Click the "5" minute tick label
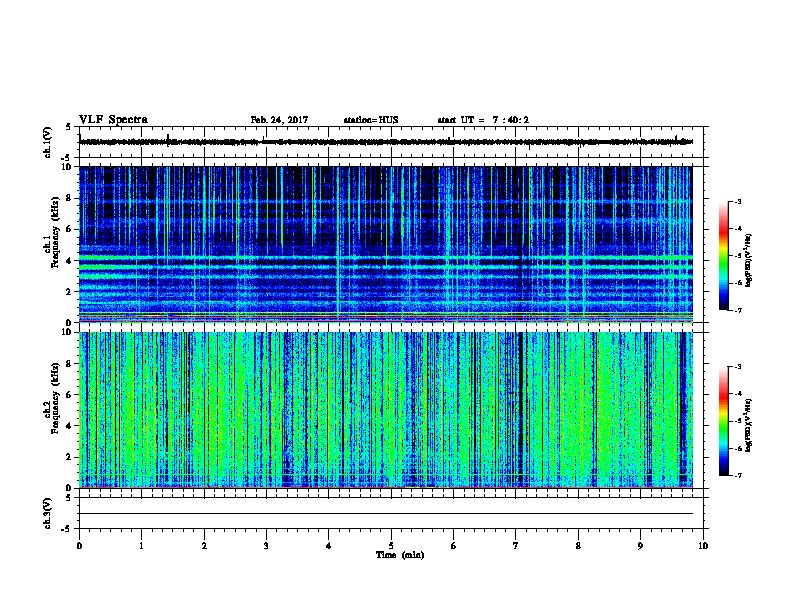This screenshot has width=792, height=612. [x=391, y=546]
